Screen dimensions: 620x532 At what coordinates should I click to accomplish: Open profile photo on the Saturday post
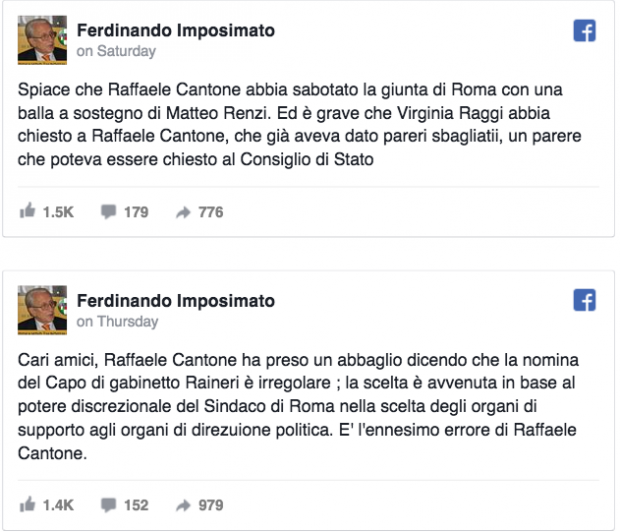click(x=43, y=40)
